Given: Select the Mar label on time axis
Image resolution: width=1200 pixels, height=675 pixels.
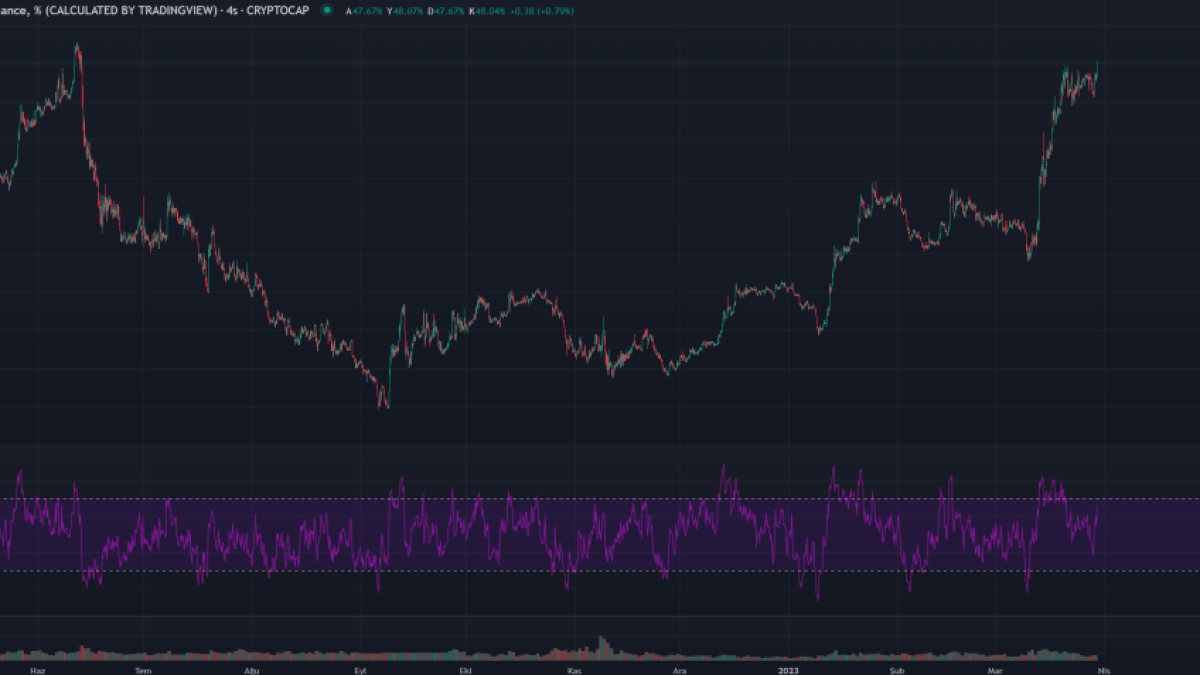Looking at the screenshot, I should tap(995, 670).
